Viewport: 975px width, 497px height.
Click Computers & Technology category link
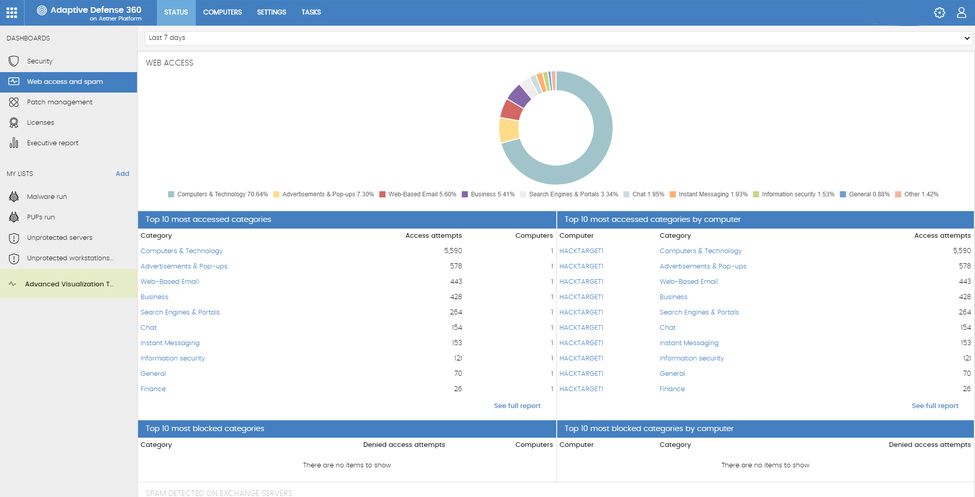pos(181,251)
